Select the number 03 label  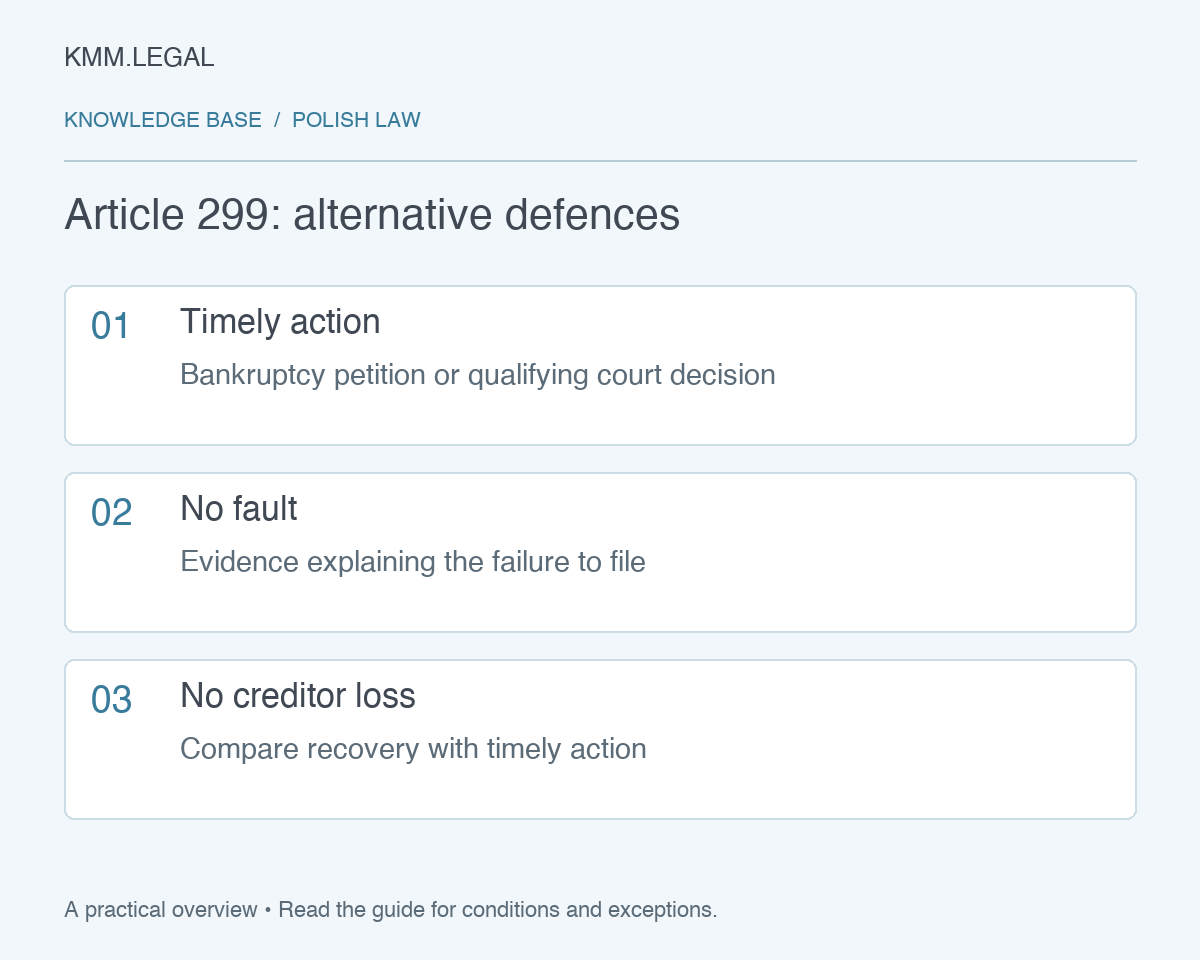point(112,700)
